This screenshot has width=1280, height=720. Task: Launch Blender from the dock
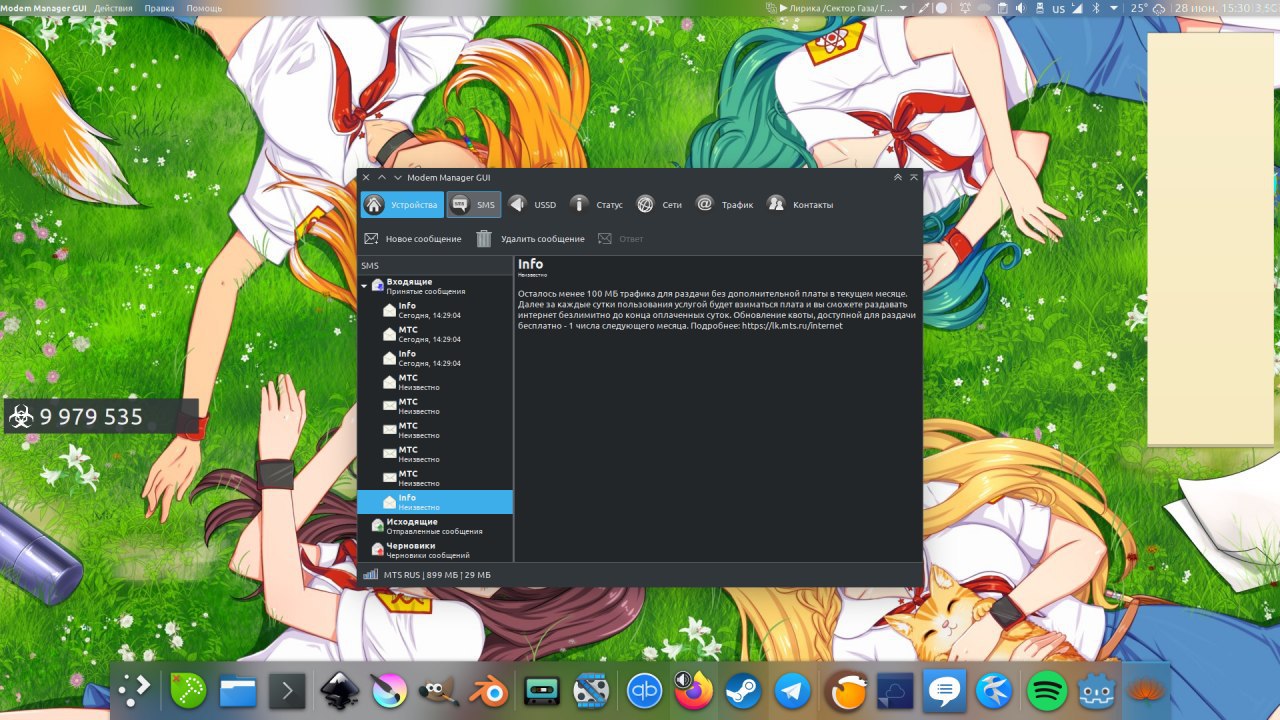[x=490, y=691]
